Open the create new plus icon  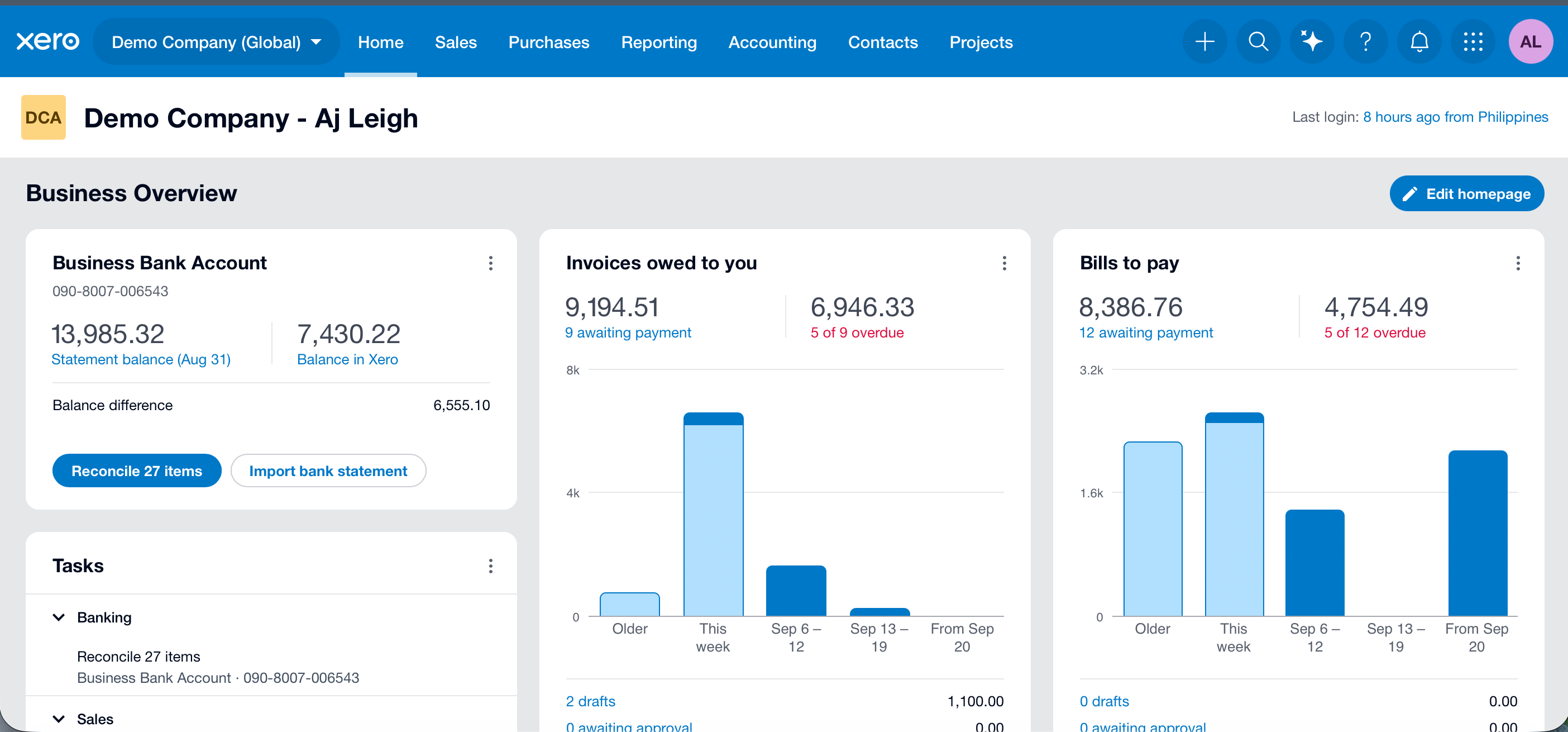(x=1204, y=41)
